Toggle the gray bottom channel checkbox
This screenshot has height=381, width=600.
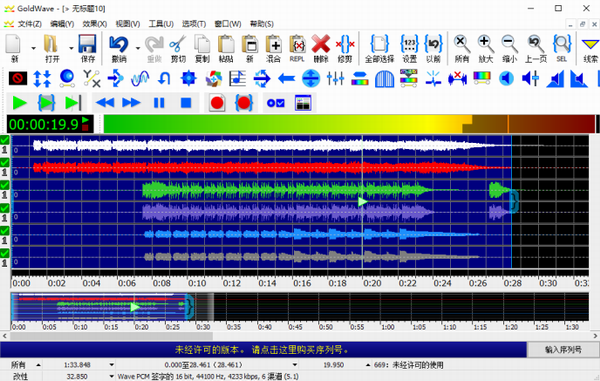pos(5,253)
